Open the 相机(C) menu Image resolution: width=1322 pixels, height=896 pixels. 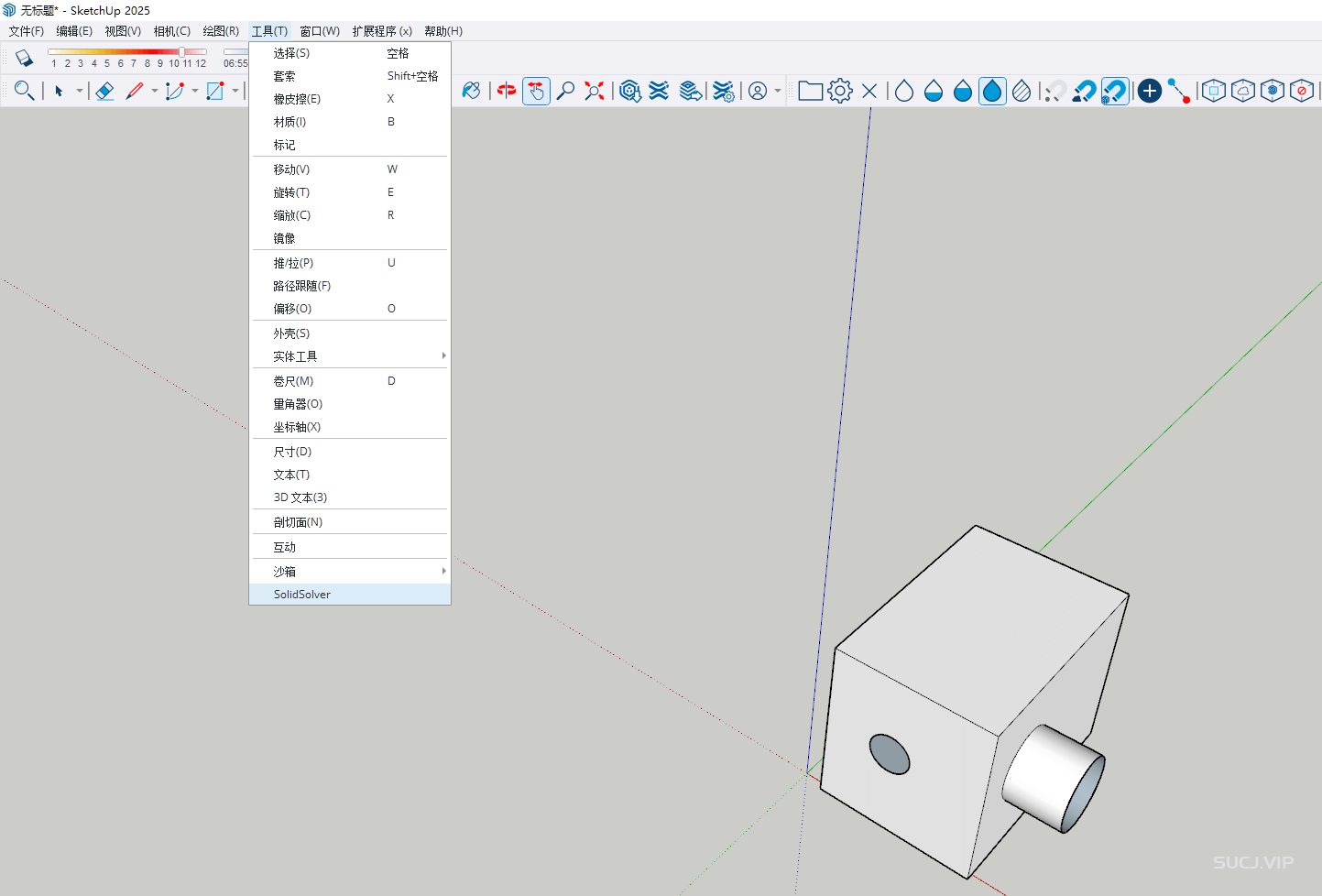(172, 31)
